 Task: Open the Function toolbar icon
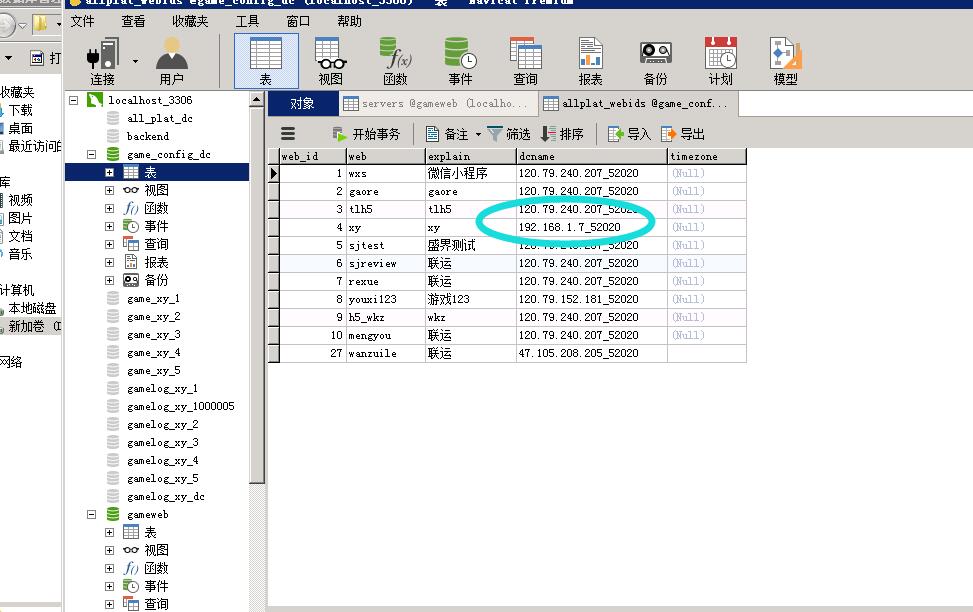click(395, 60)
